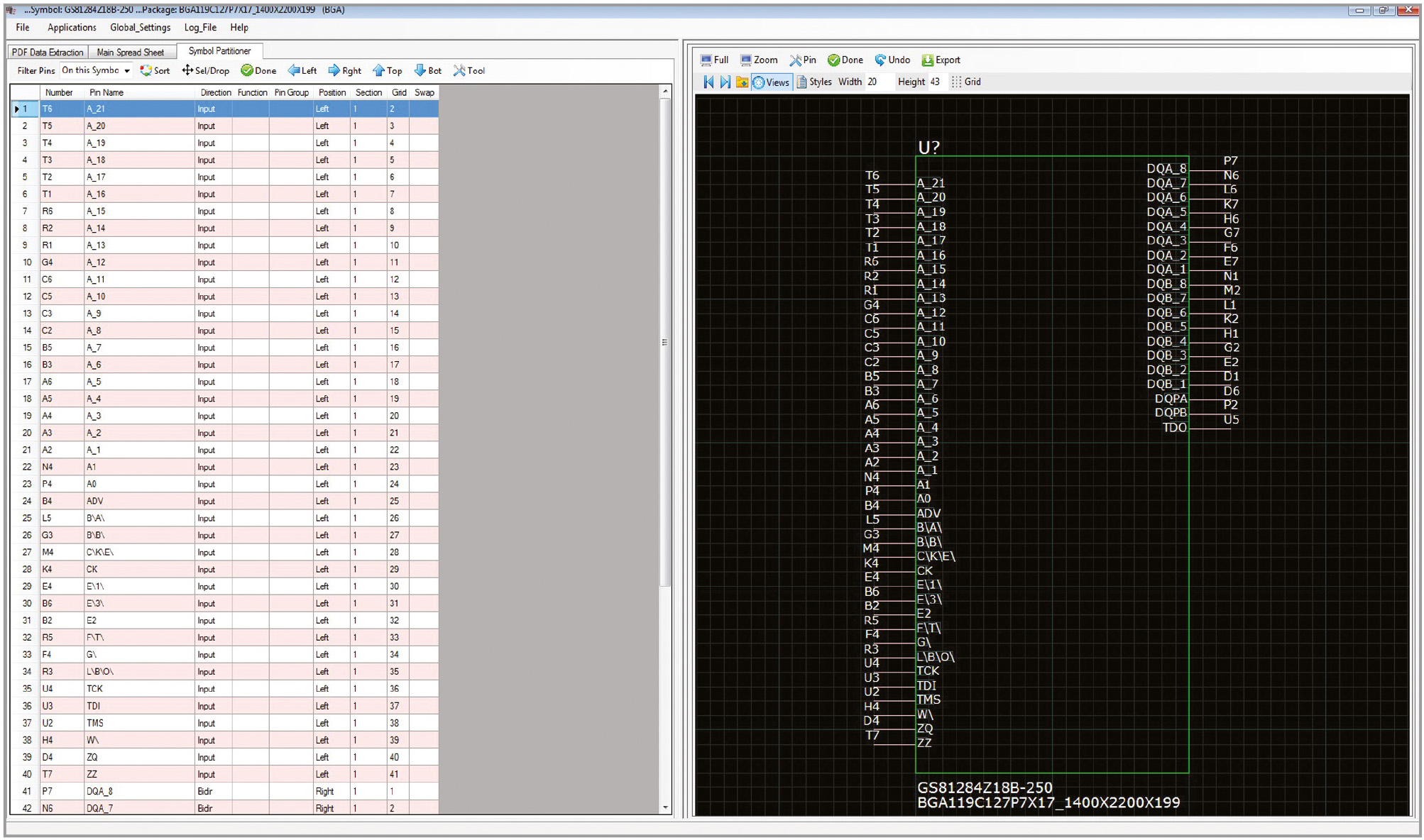Switch to PDF Data Extraction tab

pos(48,52)
